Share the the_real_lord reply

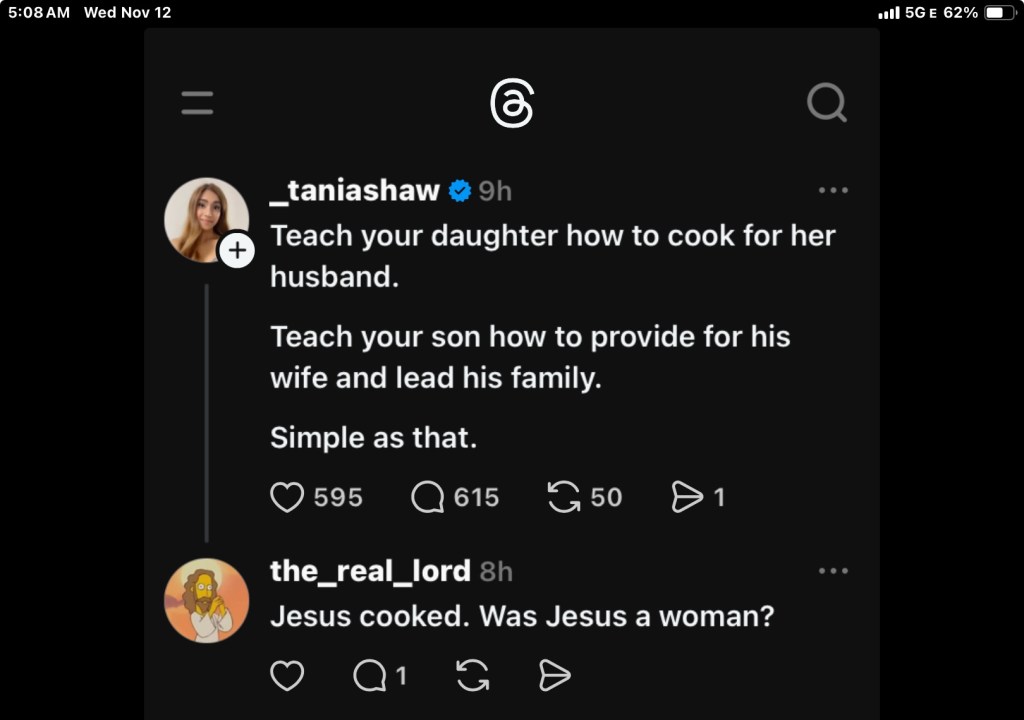554,676
